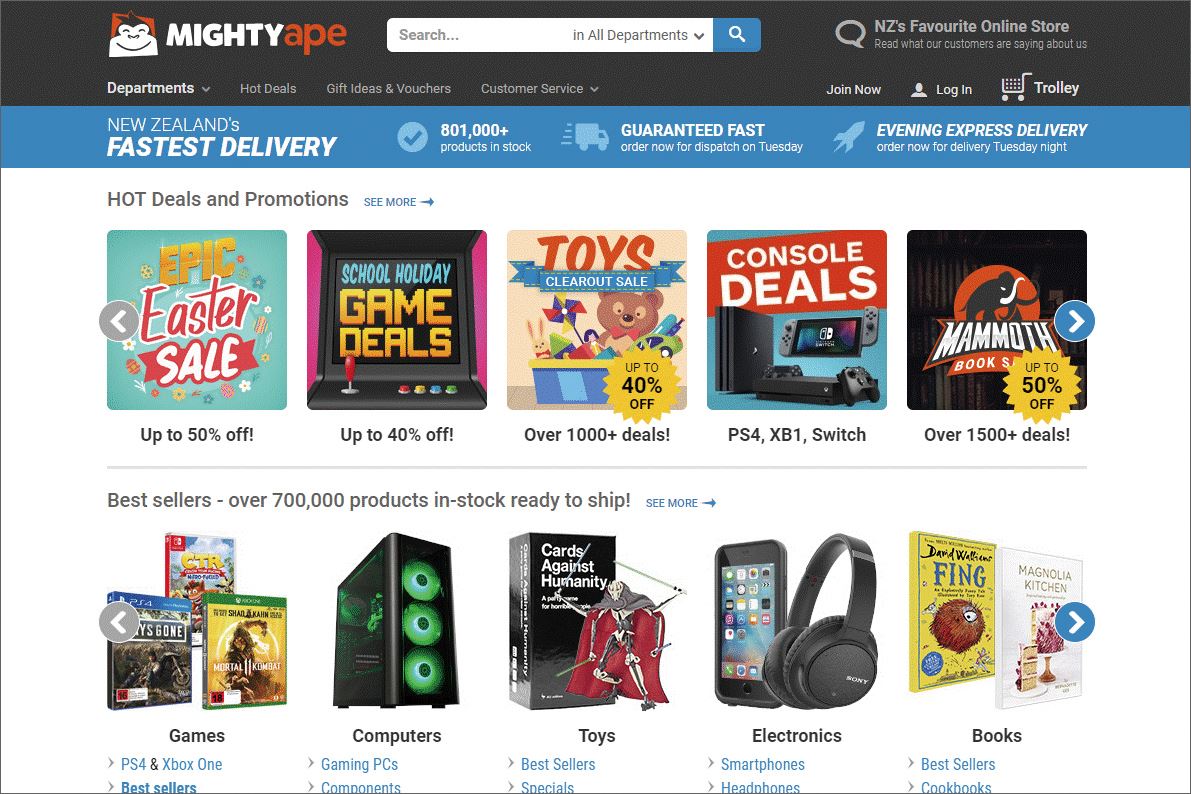This screenshot has height=794, width=1191.
Task: Click right arrow of Hot Deals carousel
Action: [1075, 321]
